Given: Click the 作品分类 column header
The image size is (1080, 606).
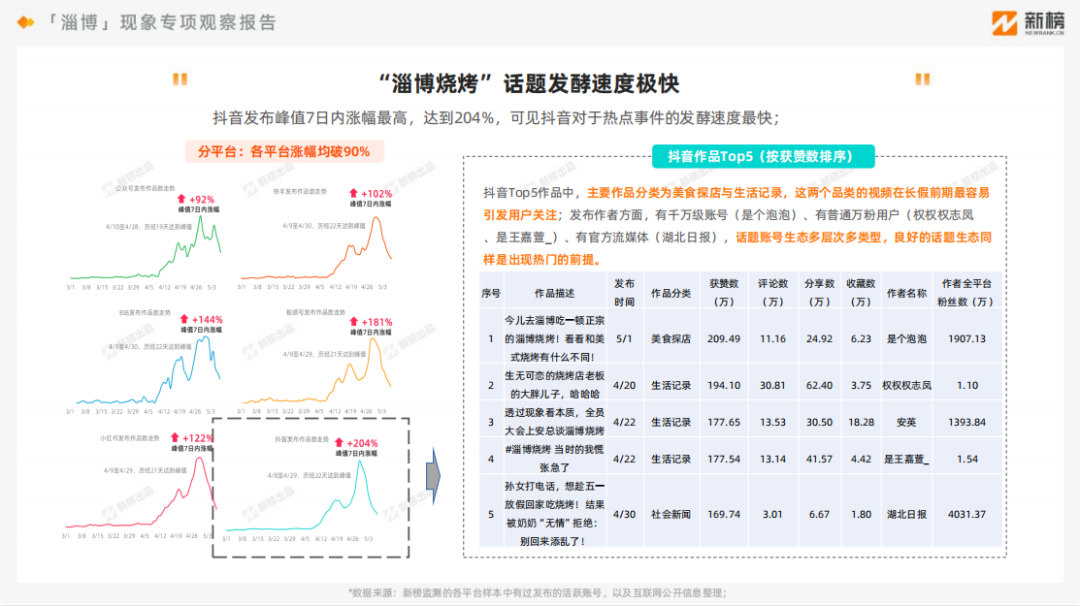Looking at the screenshot, I should point(671,293).
